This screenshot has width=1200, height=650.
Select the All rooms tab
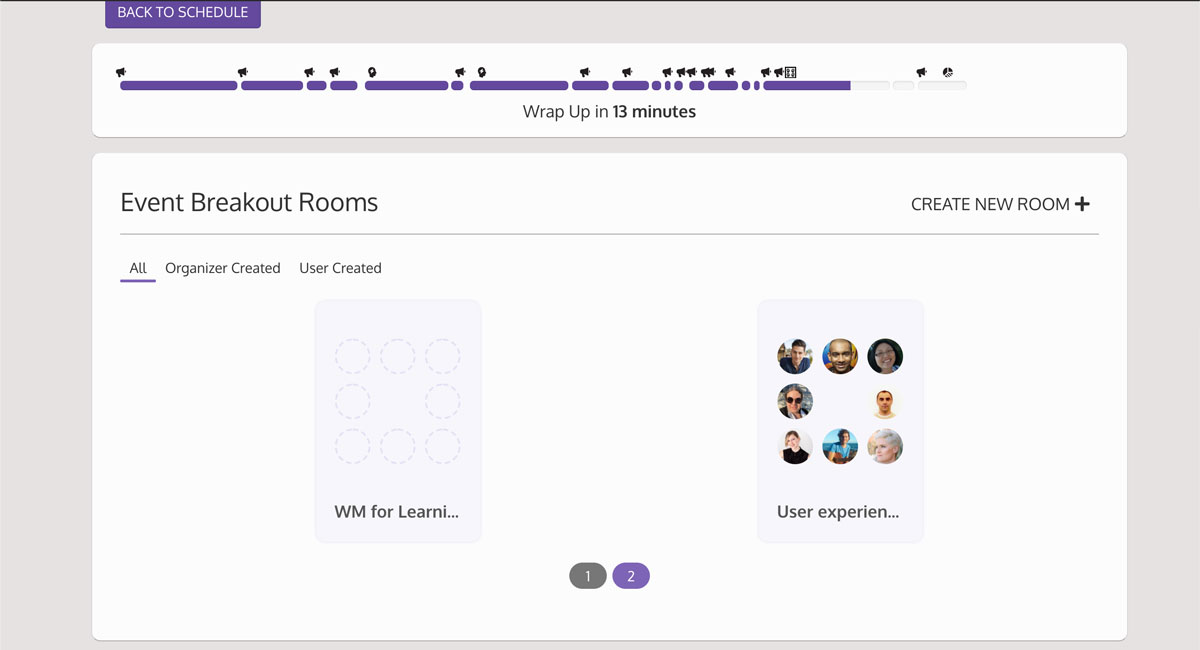click(x=138, y=268)
